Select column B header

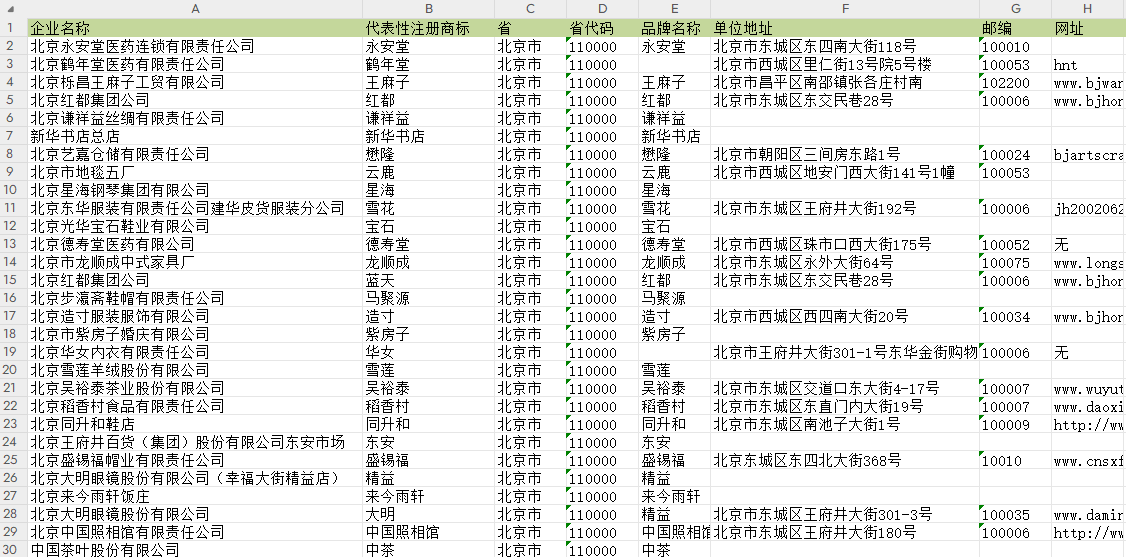[429, 9]
